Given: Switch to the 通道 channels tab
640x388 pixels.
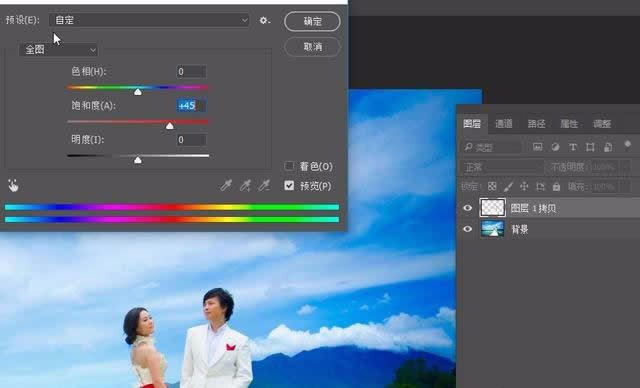Looking at the screenshot, I should [x=504, y=124].
